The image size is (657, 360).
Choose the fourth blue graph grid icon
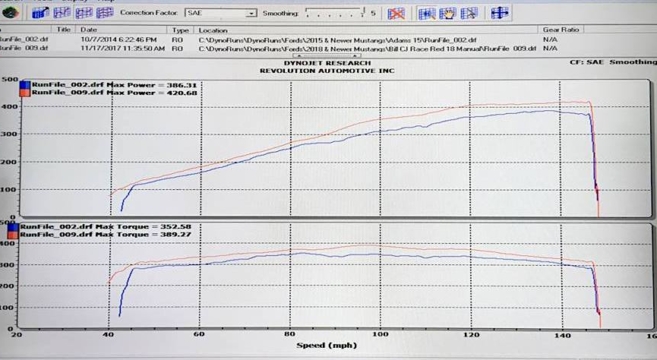click(105, 13)
